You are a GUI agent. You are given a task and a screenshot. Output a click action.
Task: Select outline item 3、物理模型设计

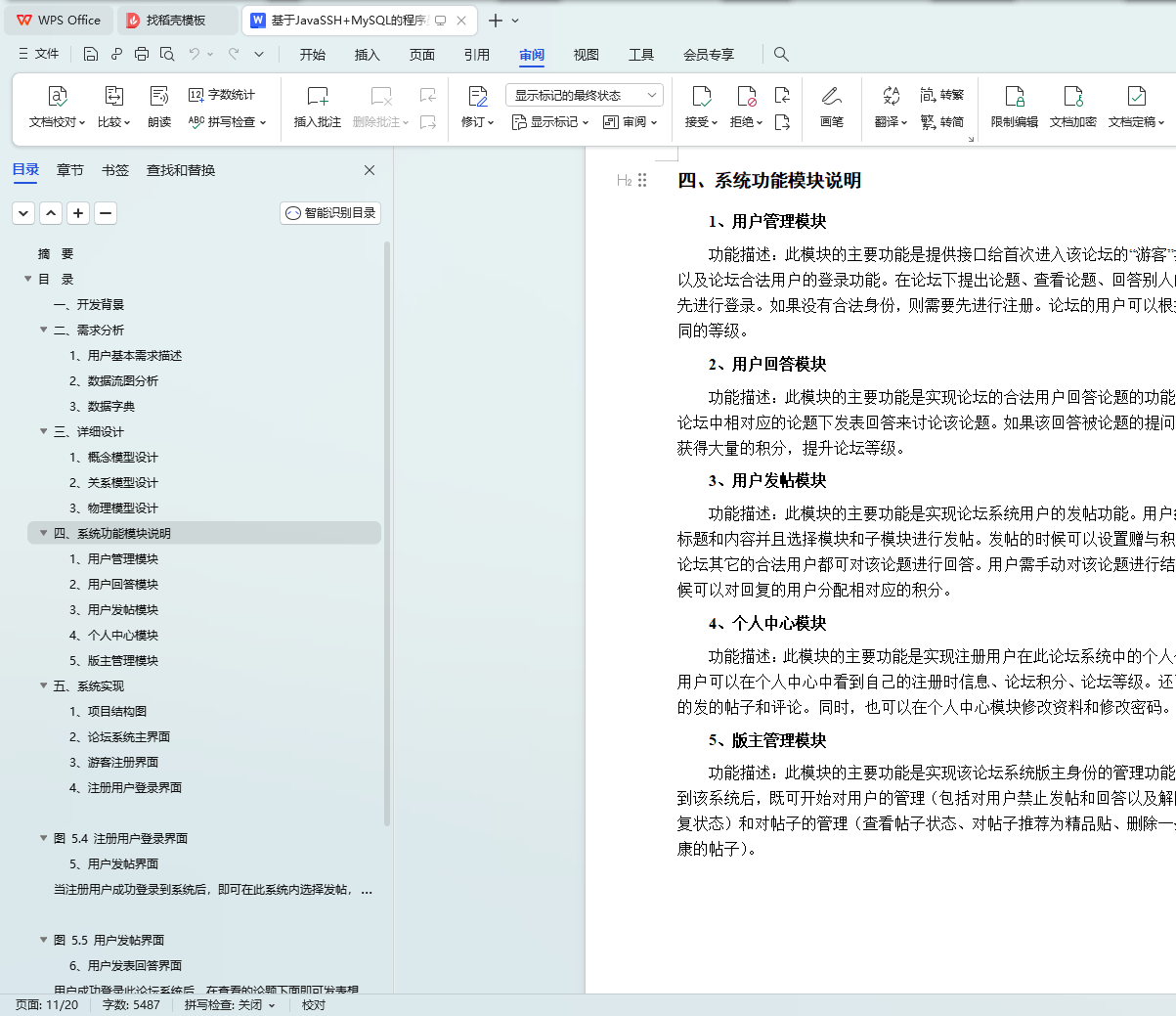pos(113,508)
